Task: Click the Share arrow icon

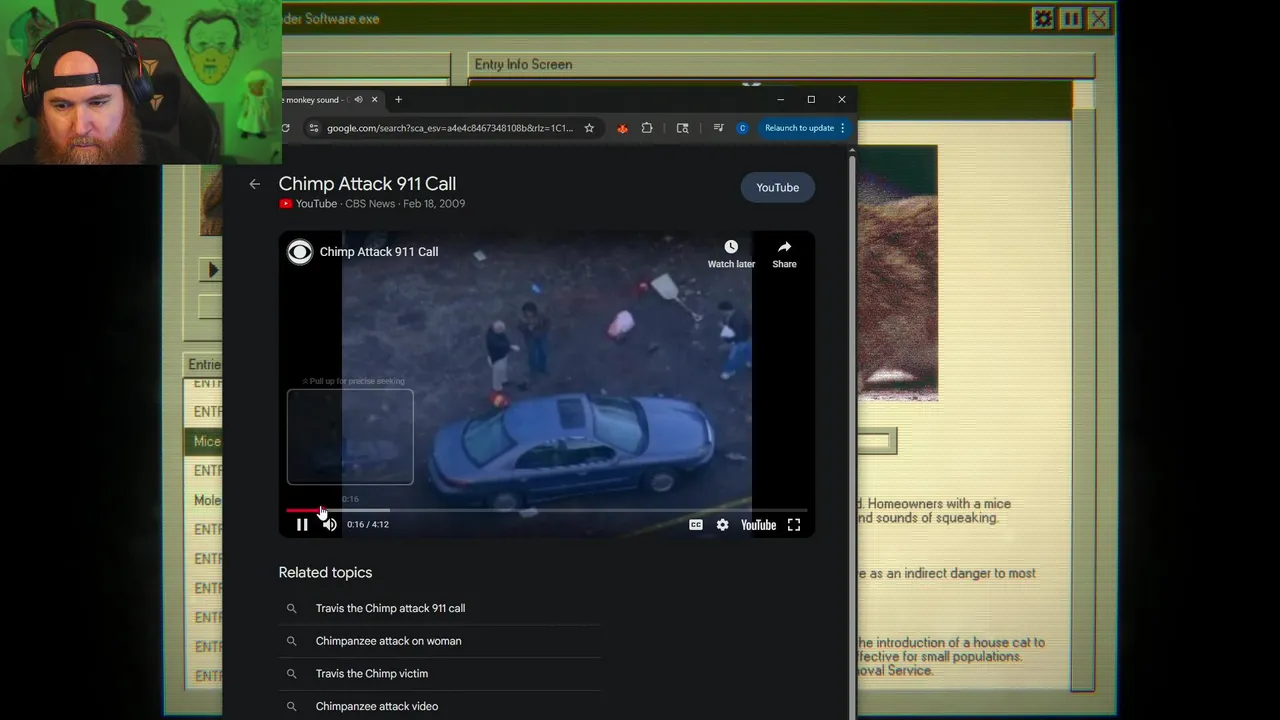Action: point(784,247)
